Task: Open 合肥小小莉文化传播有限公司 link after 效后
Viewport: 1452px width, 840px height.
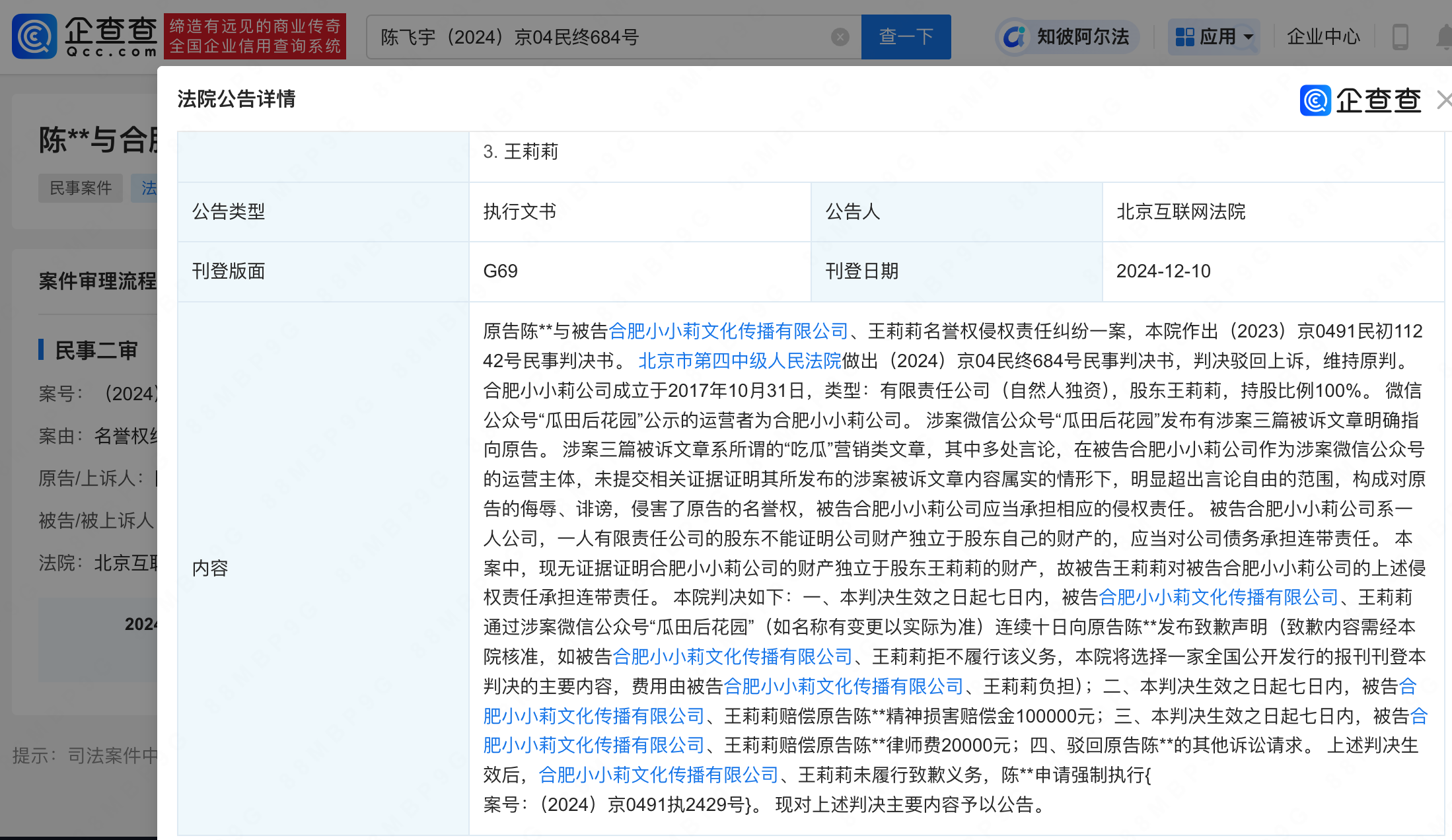Action: [659, 775]
